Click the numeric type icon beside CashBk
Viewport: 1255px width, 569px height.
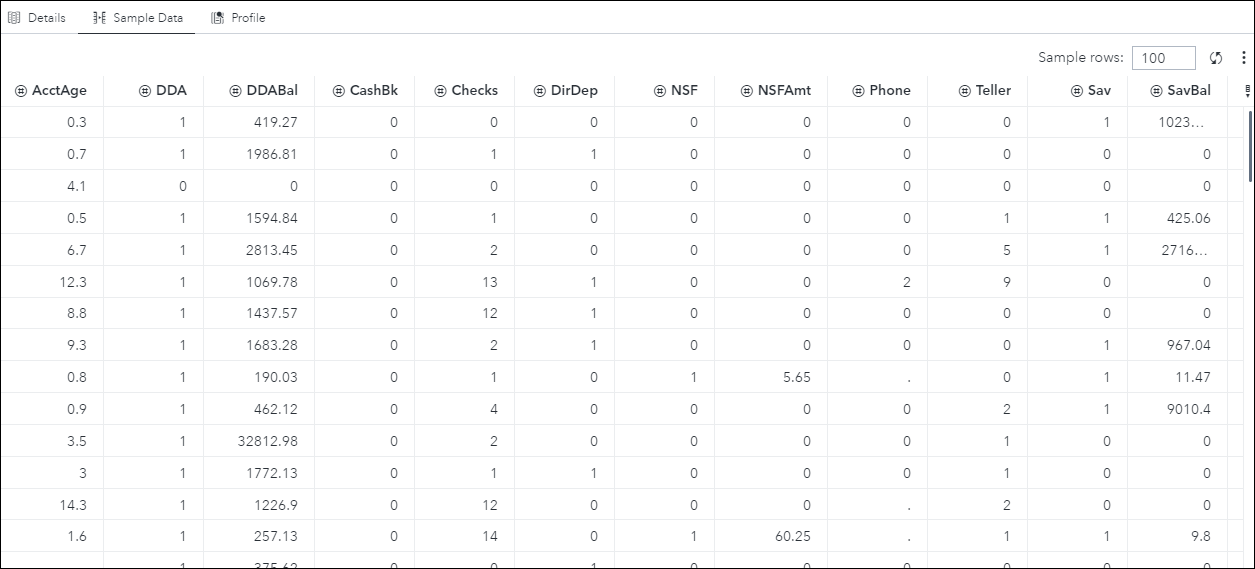click(338, 90)
